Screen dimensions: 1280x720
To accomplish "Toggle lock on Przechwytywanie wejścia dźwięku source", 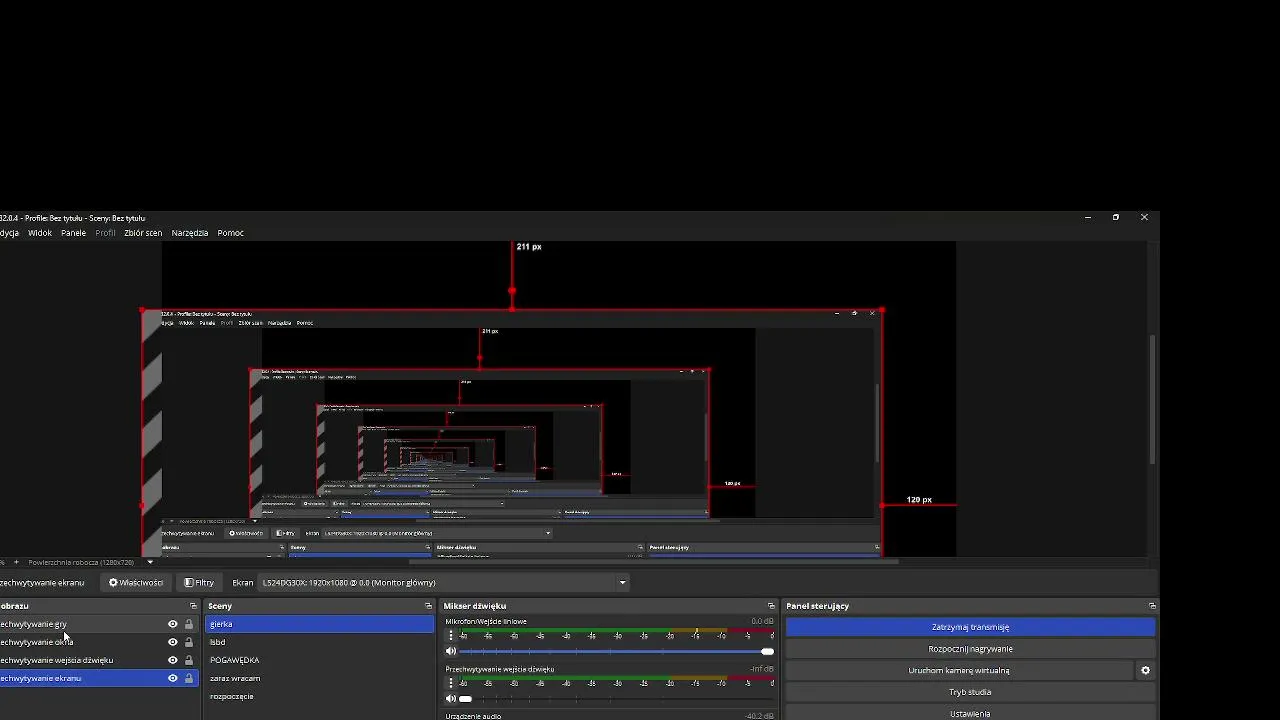I will 189,660.
